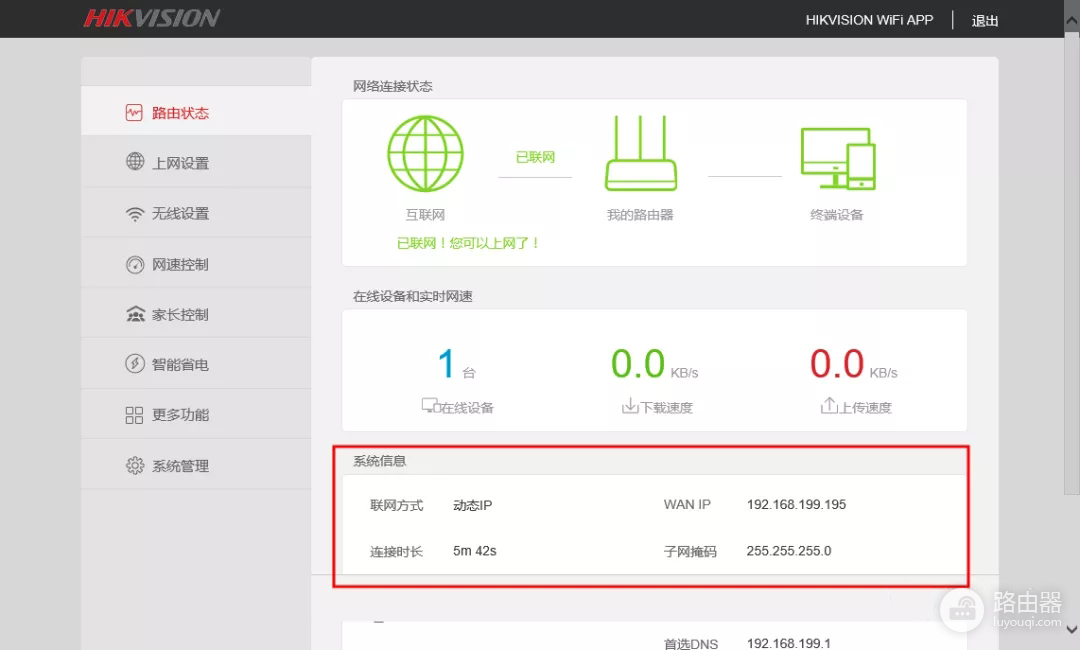This screenshot has width=1080, height=650.
Task: Select the 路由状态 chart icon in sidebar
Action: click(x=135, y=112)
